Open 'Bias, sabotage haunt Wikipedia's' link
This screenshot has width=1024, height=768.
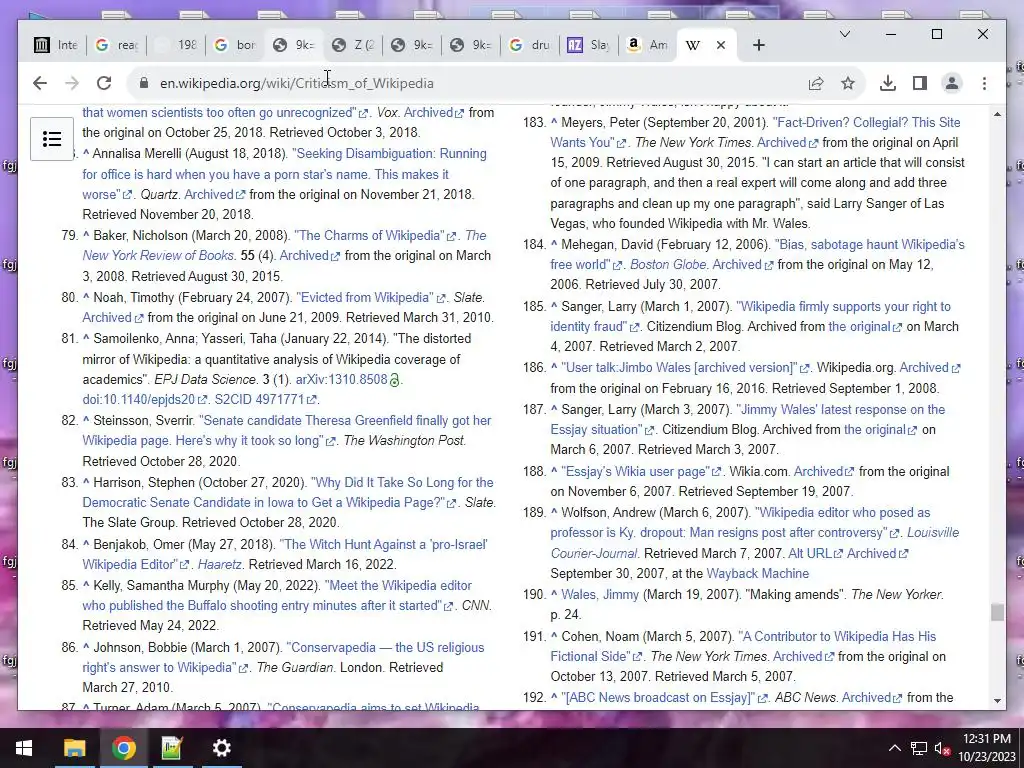[x=758, y=254]
